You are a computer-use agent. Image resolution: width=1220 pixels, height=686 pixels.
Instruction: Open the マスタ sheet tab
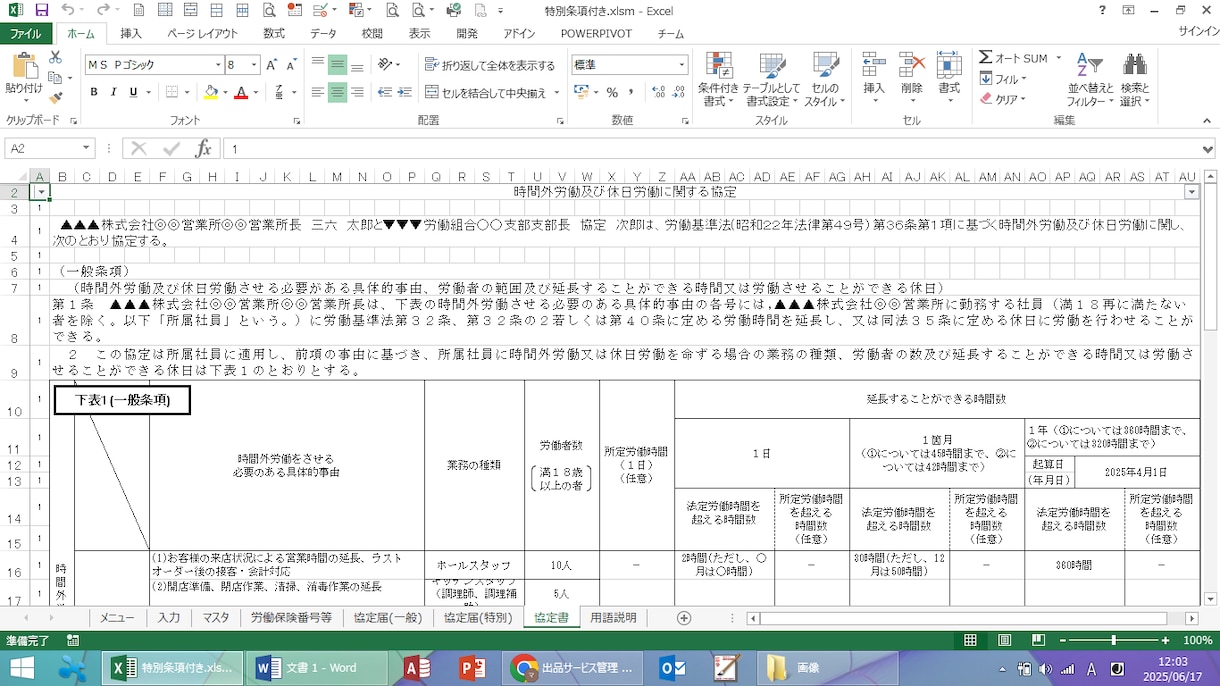tap(215, 618)
